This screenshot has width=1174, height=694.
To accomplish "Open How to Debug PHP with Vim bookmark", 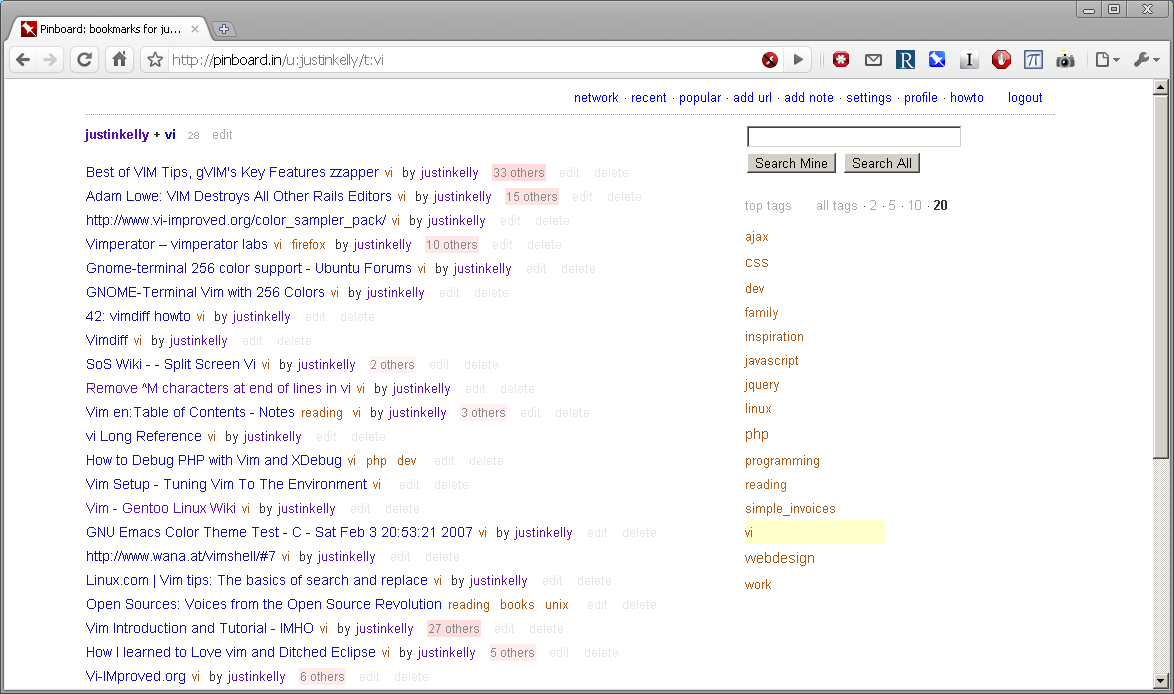I will click(213, 460).
